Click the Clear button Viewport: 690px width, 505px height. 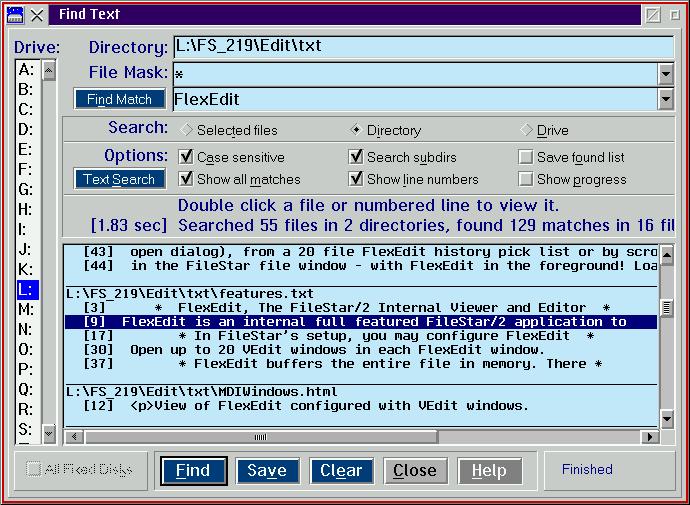pyautogui.click(x=341, y=471)
